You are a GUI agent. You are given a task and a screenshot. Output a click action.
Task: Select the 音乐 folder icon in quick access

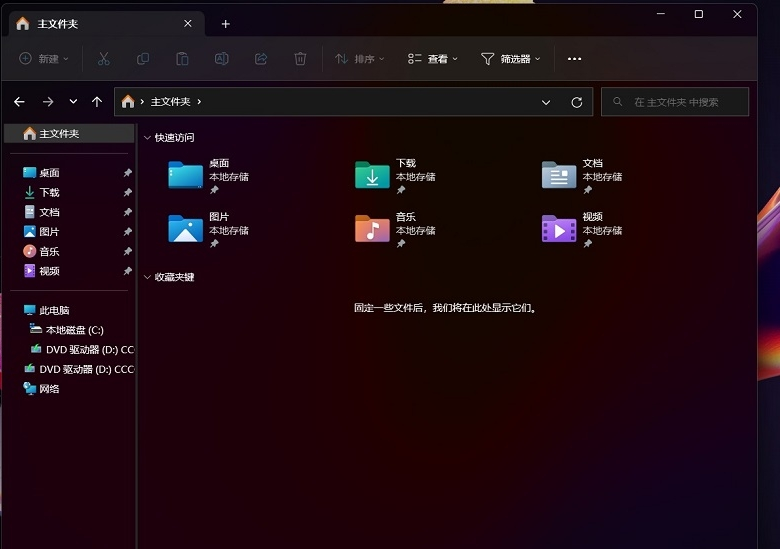372,229
